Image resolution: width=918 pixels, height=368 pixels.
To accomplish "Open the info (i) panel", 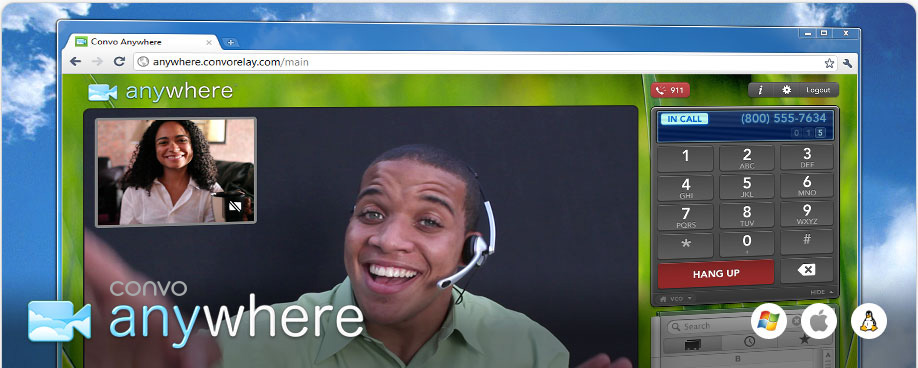I will click(x=761, y=90).
